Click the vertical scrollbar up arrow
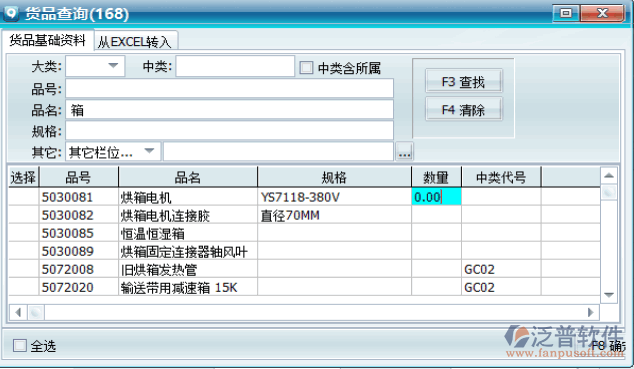This screenshot has width=634, height=369. pos(609,176)
